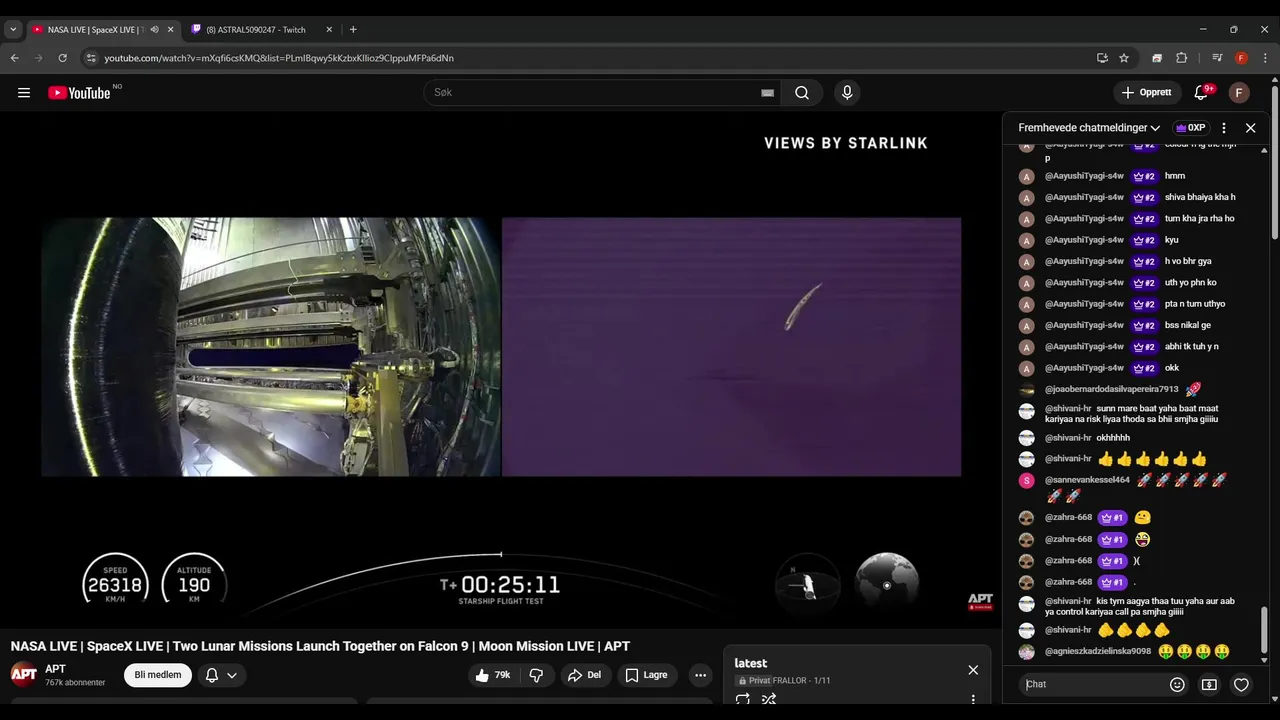Image resolution: width=1280 pixels, height=720 pixels.
Task: Open browser media controls icon
Action: click(x=1217, y=58)
